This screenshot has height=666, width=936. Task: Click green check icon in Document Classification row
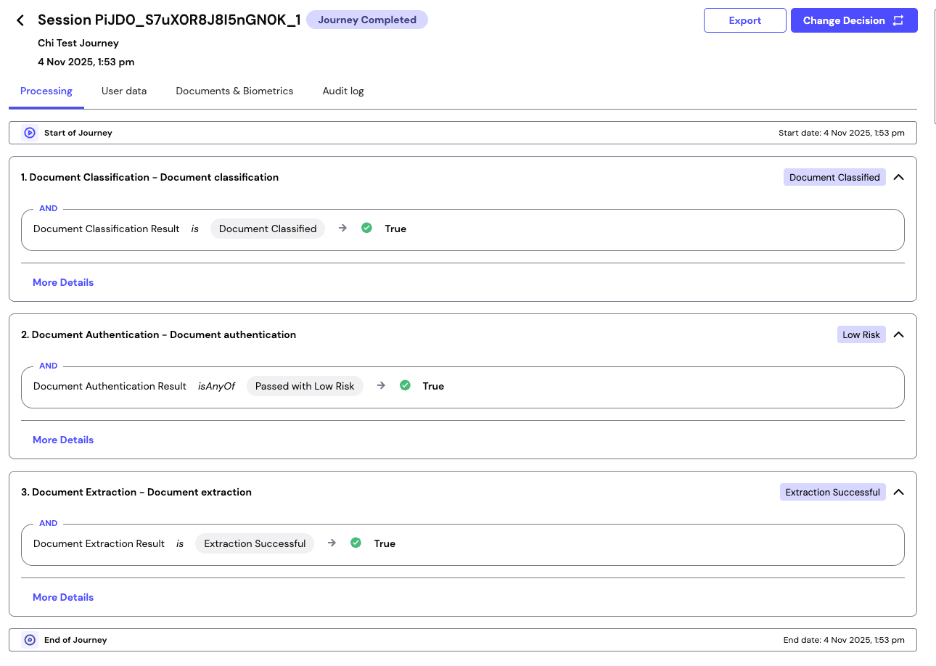pos(367,228)
